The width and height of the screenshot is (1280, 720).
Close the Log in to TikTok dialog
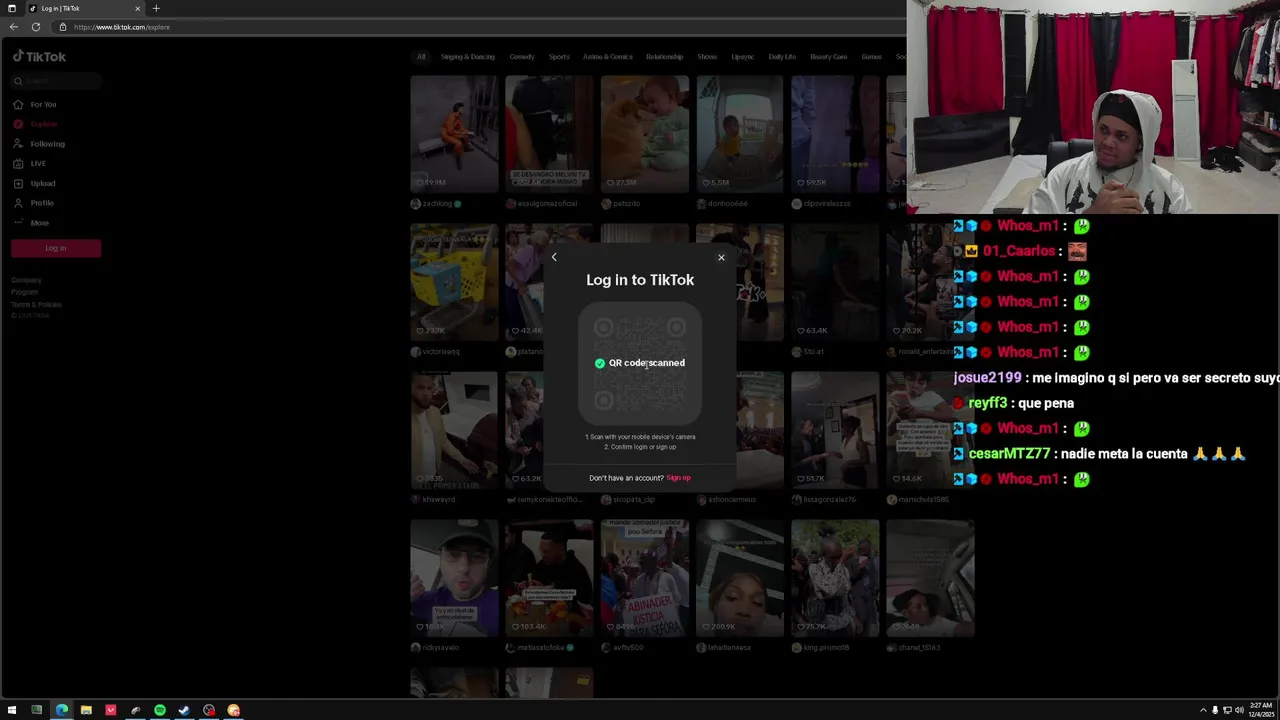(721, 257)
